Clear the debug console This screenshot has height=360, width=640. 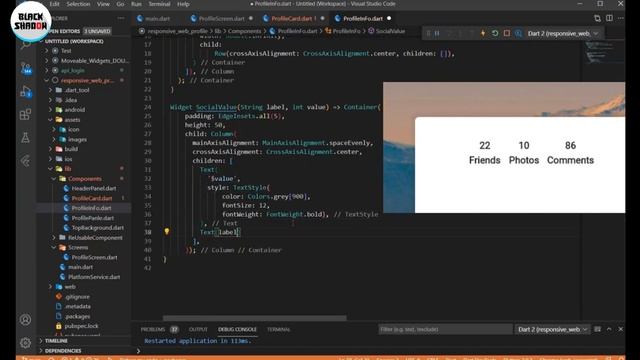[x=598, y=329]
